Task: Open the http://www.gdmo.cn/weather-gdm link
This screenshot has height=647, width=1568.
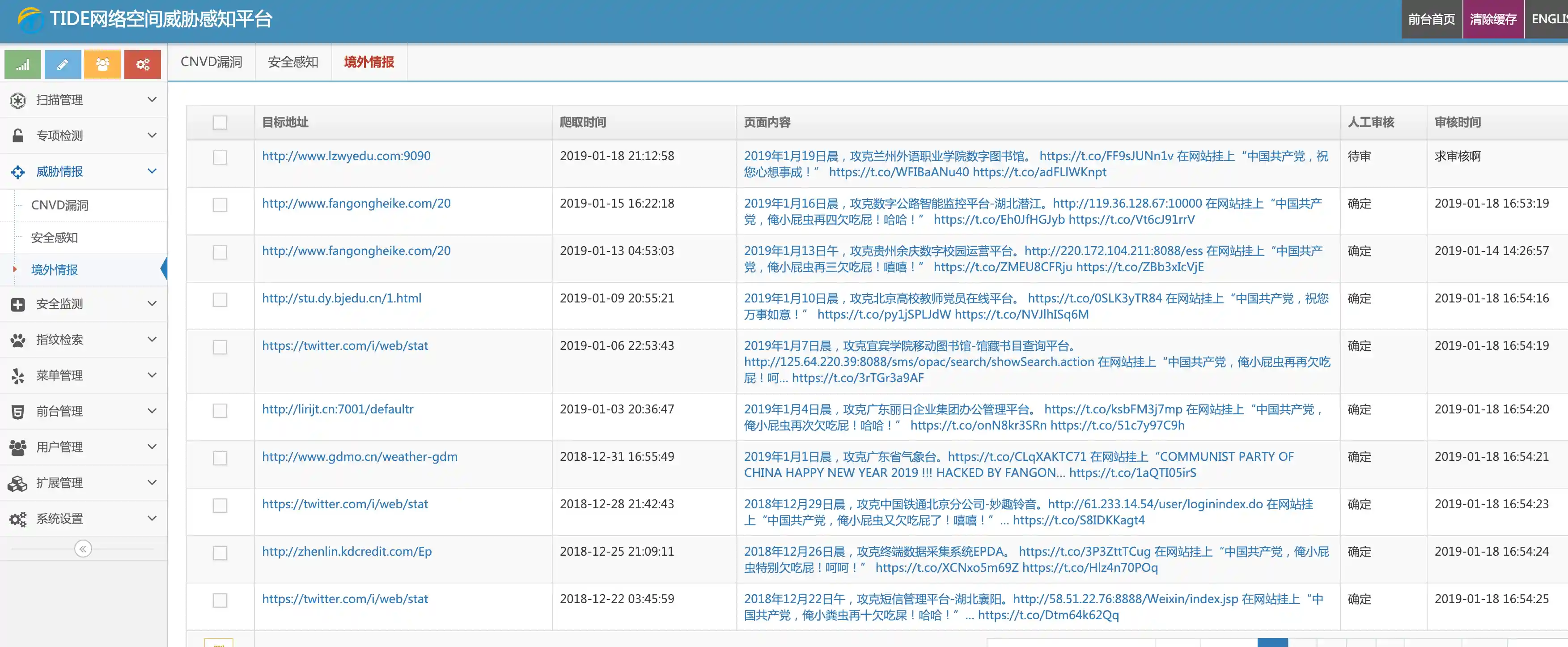Action: [x=359, y=457]
